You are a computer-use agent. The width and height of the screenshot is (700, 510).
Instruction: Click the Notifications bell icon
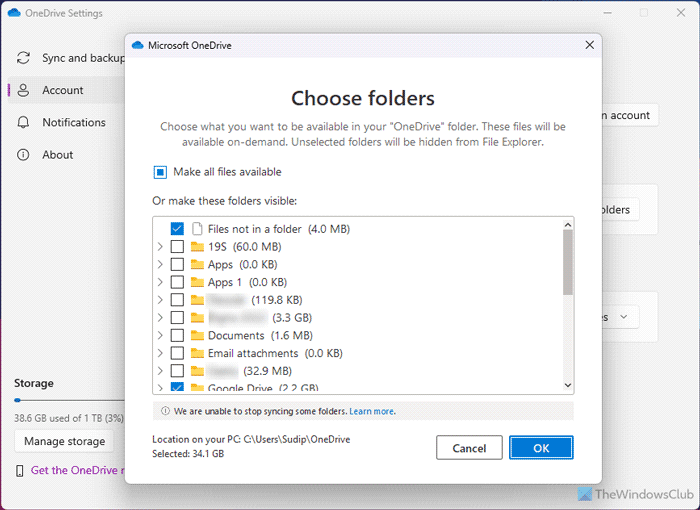(x=23, y=122)
